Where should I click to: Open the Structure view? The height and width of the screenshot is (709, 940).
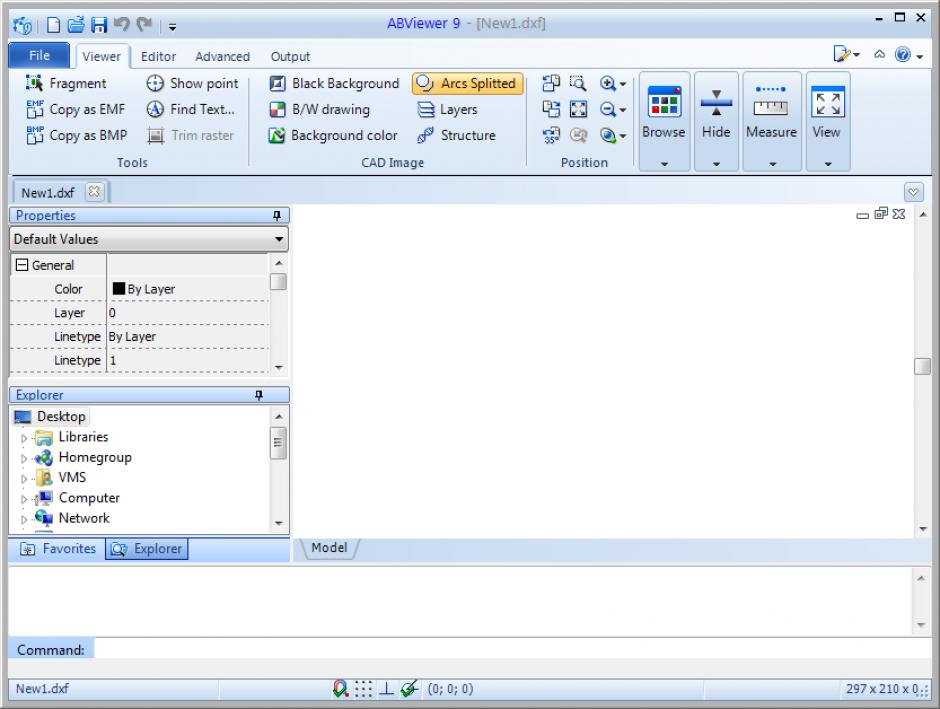point(456,135)
